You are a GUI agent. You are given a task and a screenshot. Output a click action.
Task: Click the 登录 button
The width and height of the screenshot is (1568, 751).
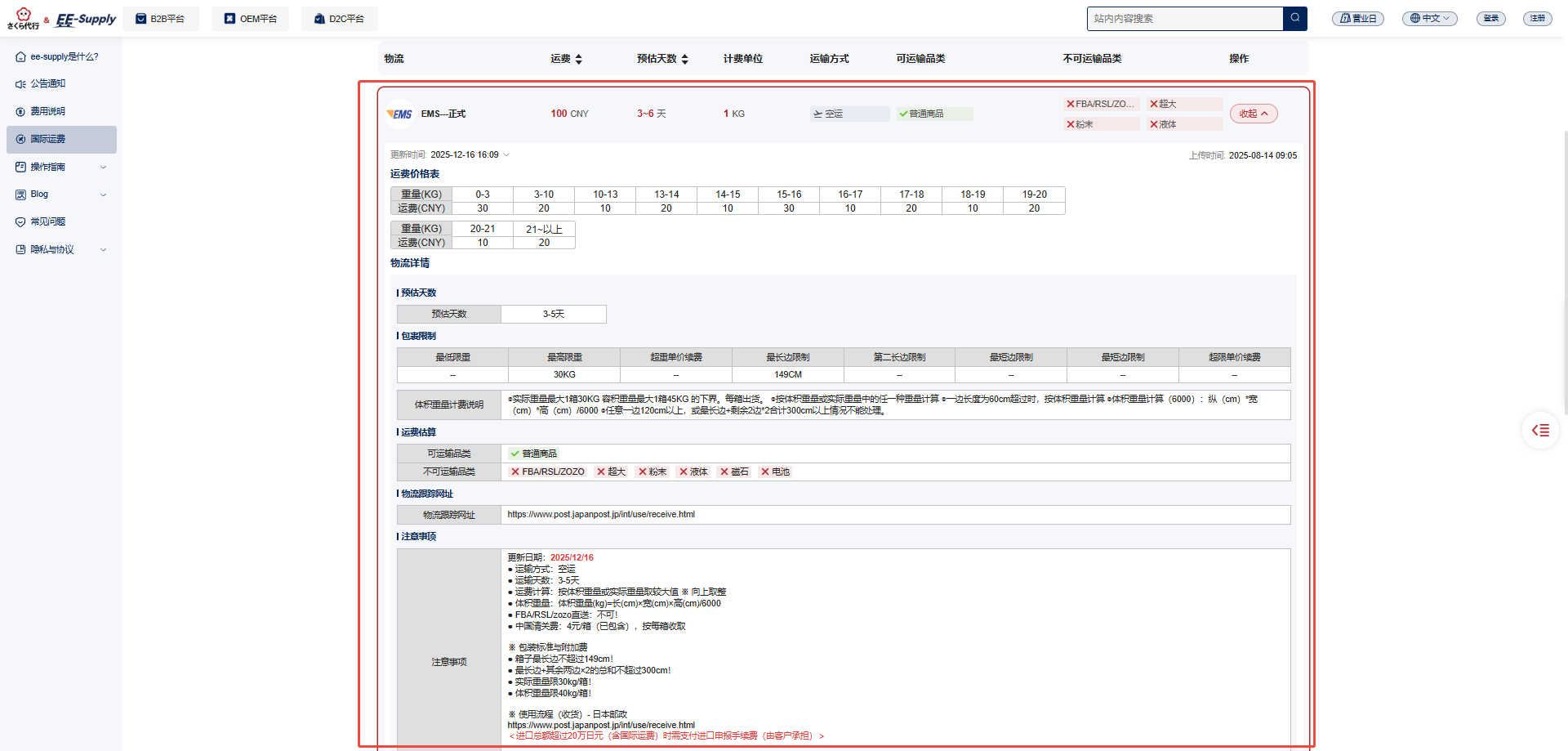(1491, 18)
